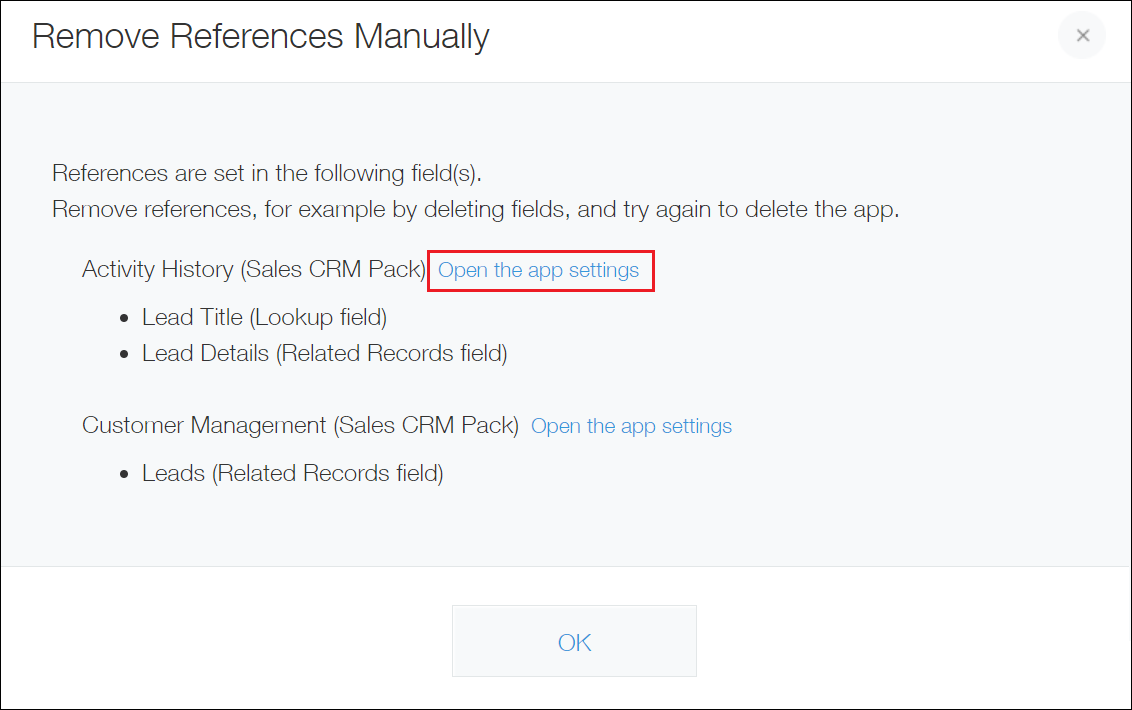Click the Sales CRM Pack text near Activity History
Screen dimensions: 1132x710
click(x=331, y=269)
